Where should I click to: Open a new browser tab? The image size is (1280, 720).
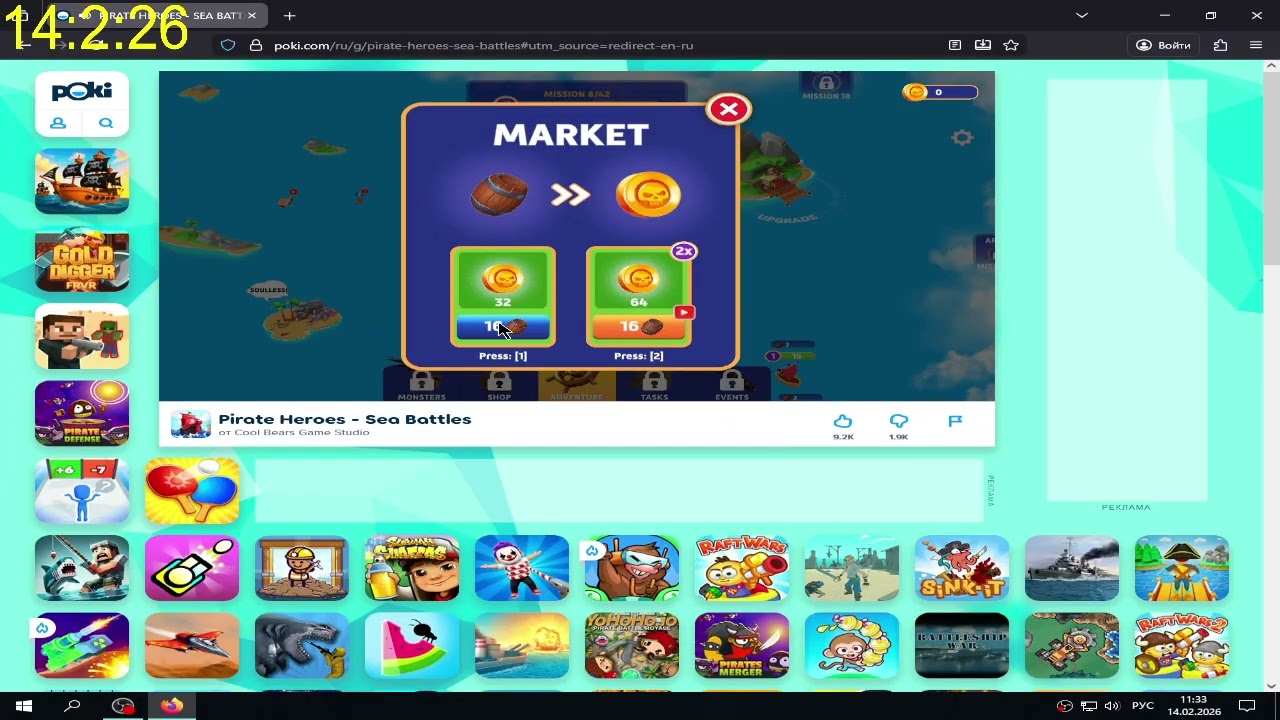pyautogui.click(x=289, y=16)
